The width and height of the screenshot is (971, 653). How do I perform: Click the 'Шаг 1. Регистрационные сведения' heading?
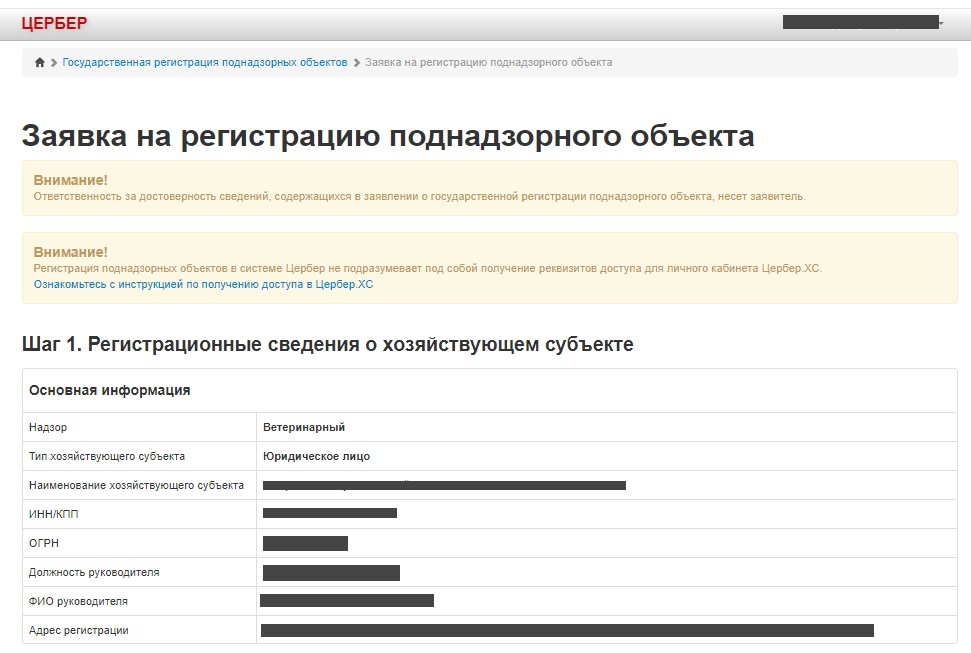point(327,345)
